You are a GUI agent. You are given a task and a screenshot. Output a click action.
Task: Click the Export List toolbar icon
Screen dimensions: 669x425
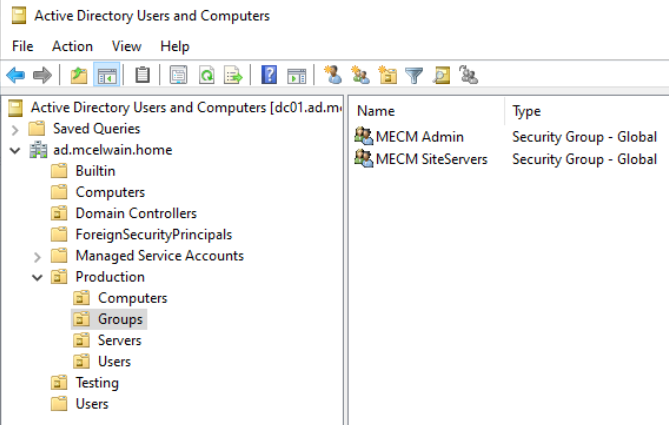[x=233, y=75]
